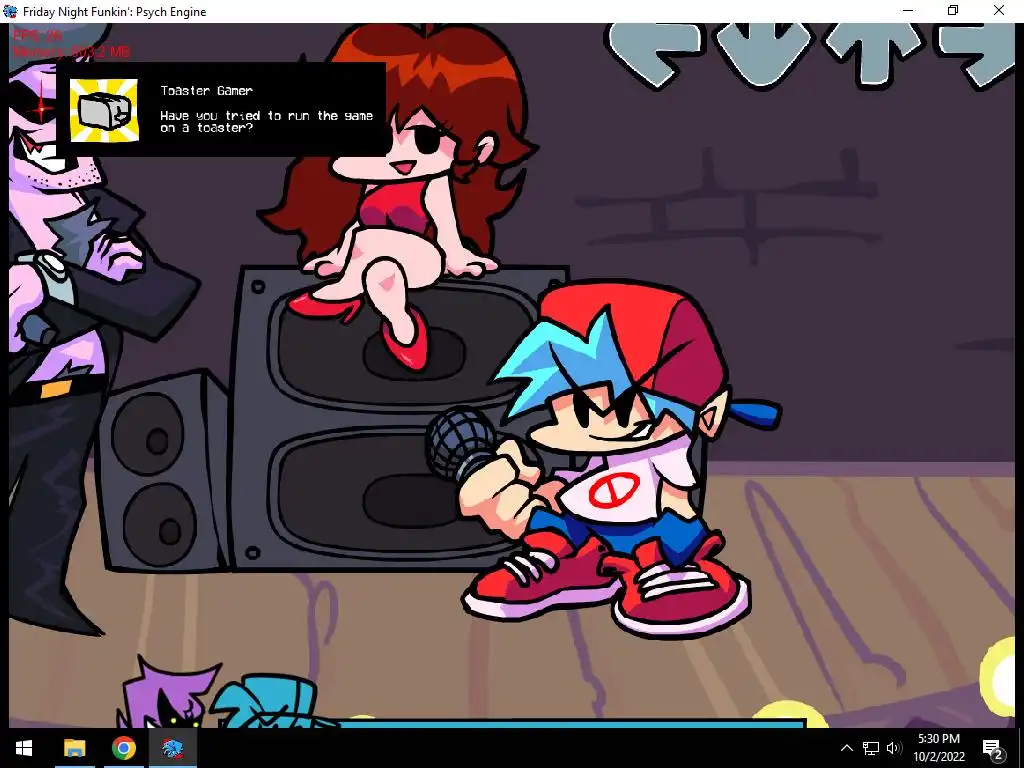
Task: Launch Google Chrome from the taskbar
Action: [123, 748]
